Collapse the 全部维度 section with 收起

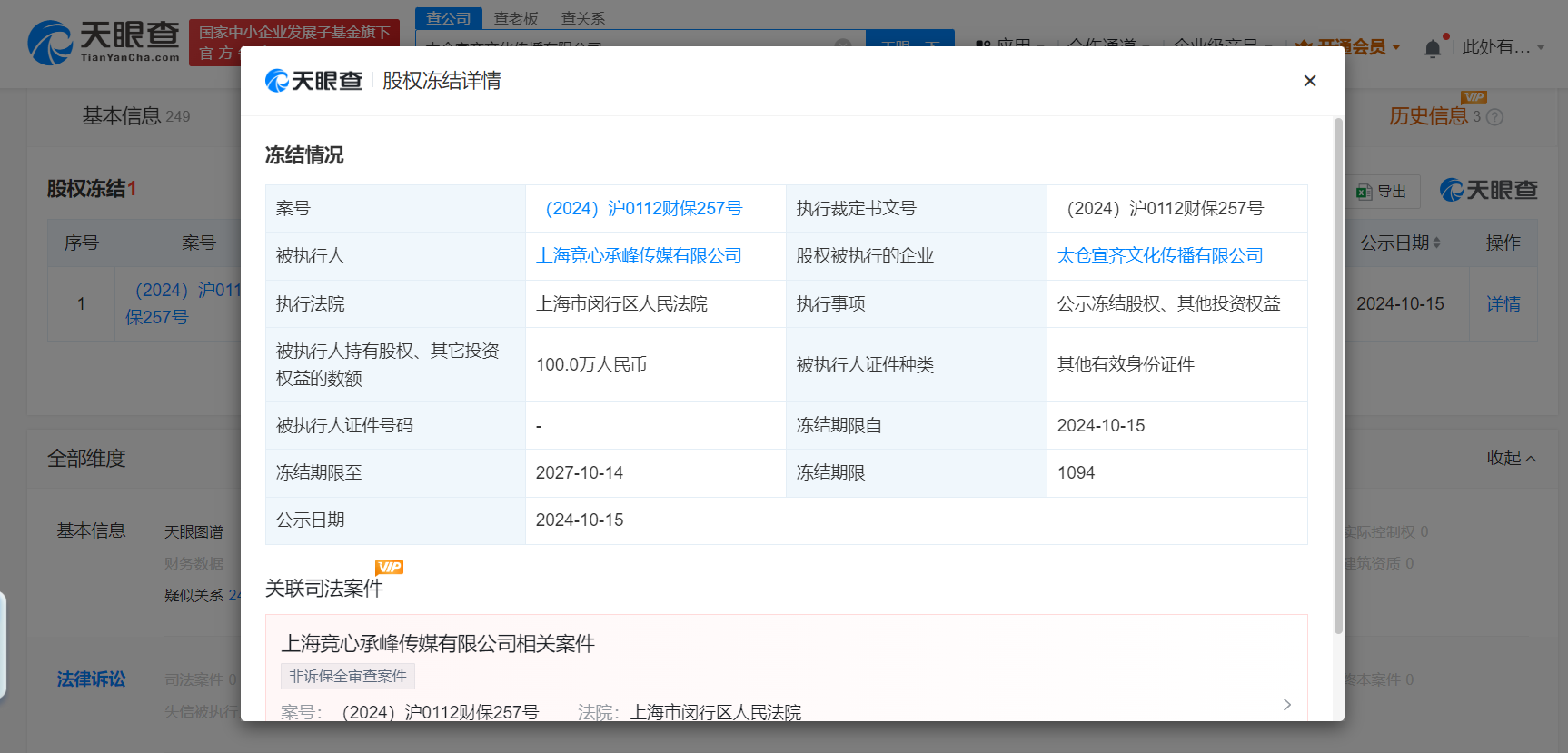tap(1512, 458)
